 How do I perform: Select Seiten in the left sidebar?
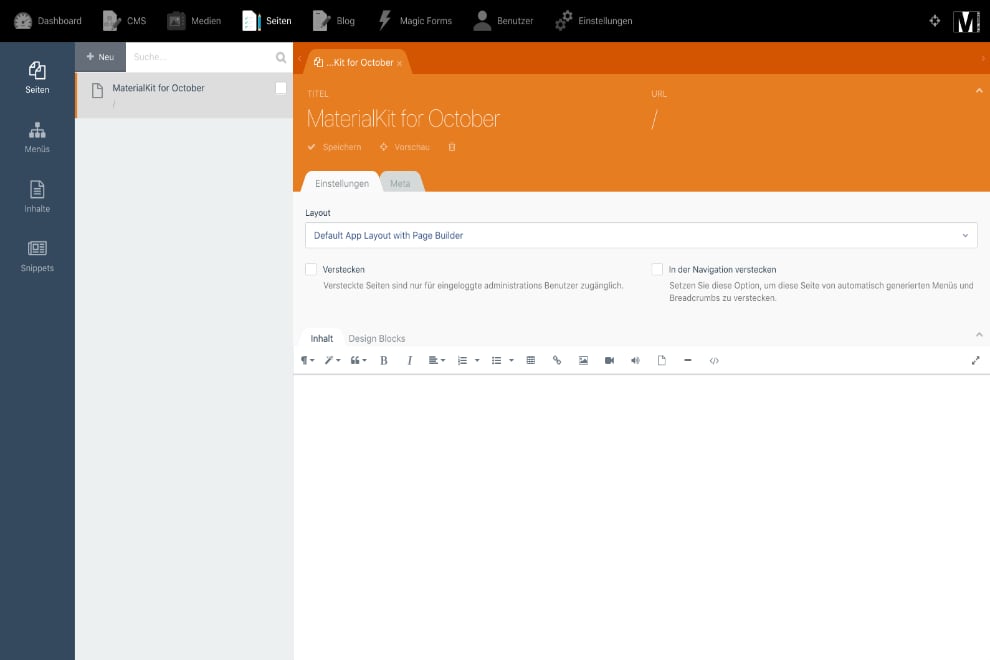click(x=37, y=78)
